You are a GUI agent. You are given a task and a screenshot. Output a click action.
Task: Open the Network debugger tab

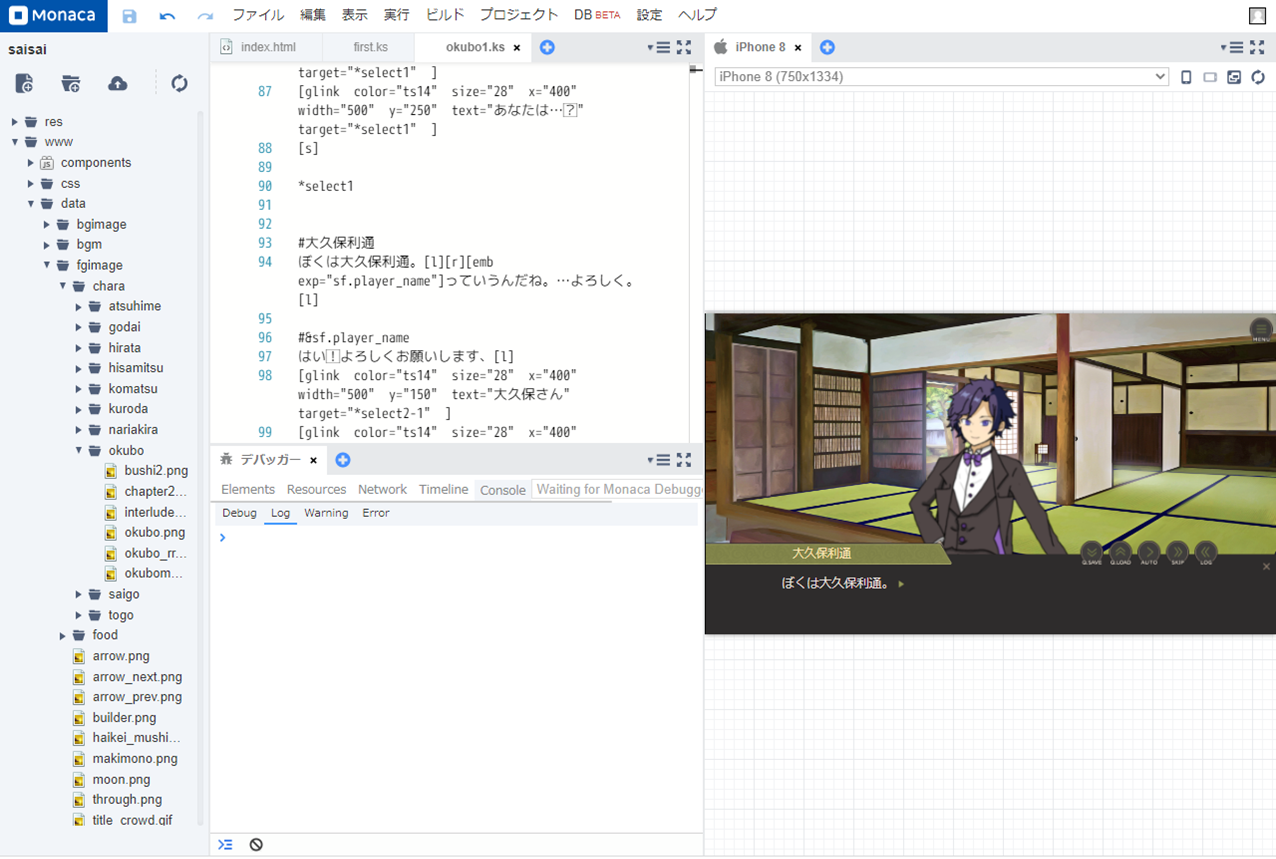[382, 489]
